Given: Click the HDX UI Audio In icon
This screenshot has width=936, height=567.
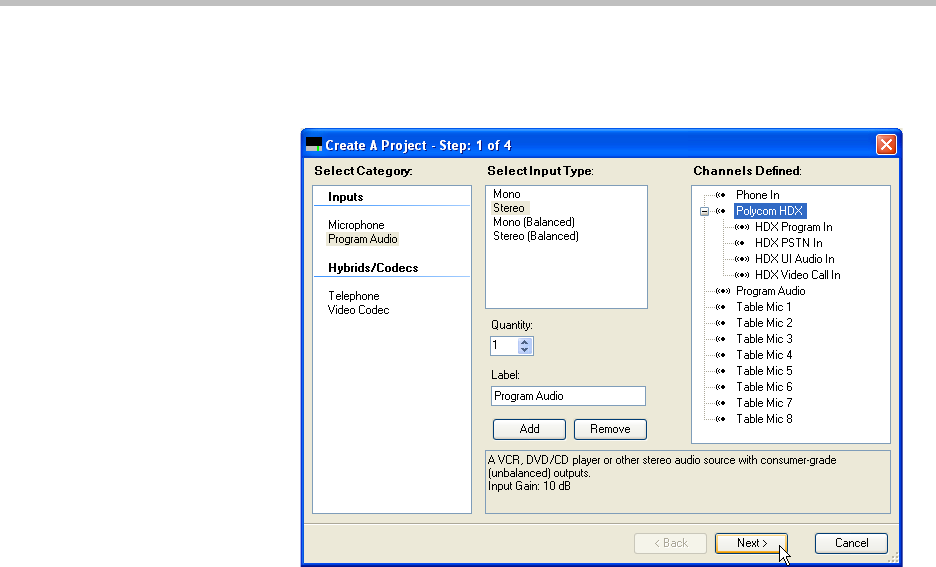Looking at the screenshot, I should pos(741,259).
